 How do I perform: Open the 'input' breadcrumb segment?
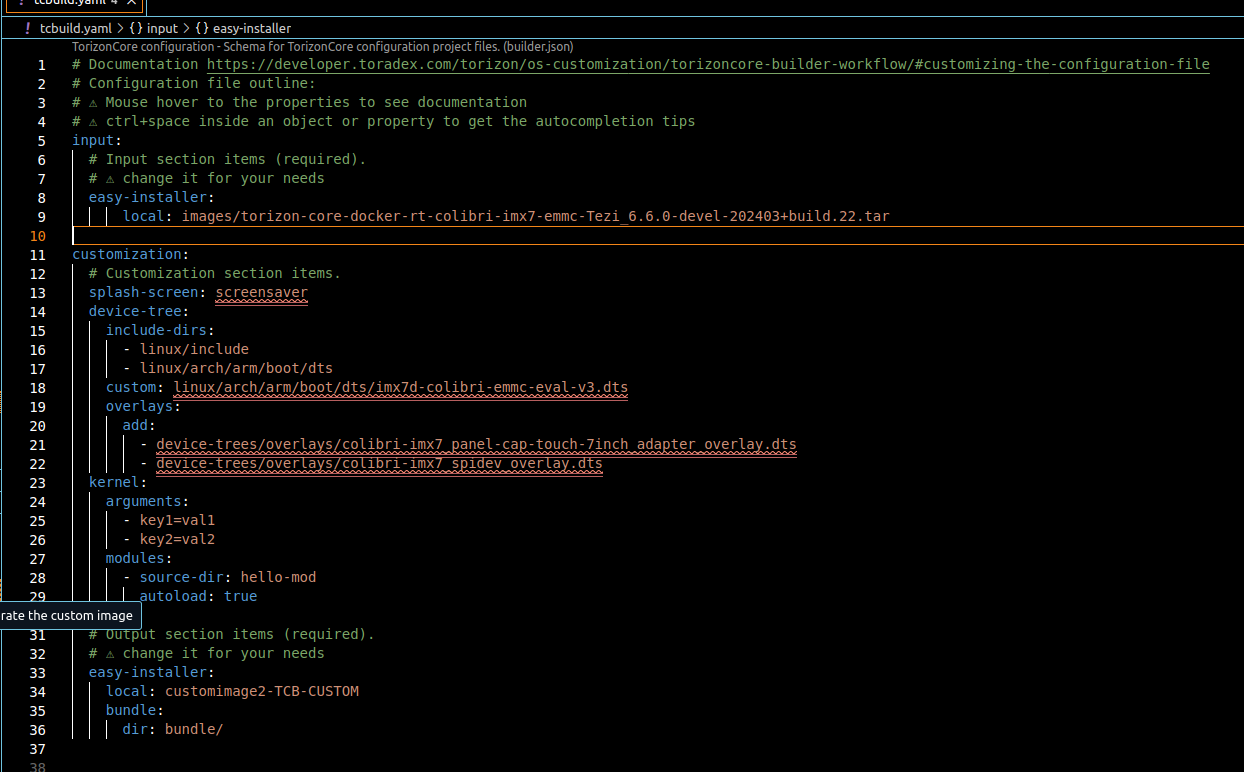click(162, 28)
